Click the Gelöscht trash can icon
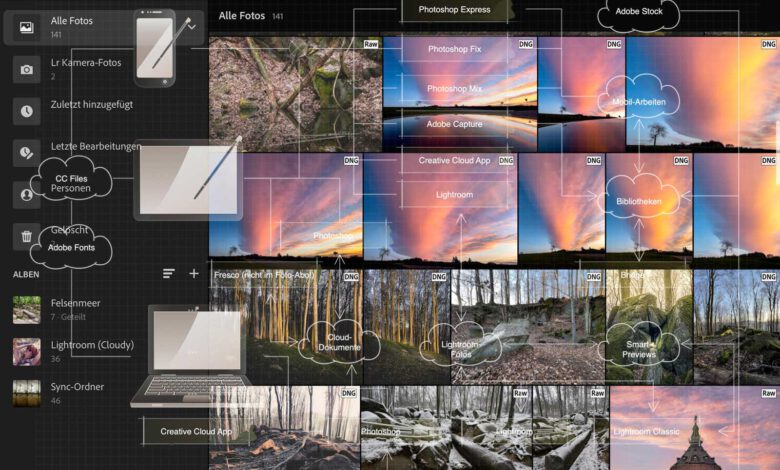780x470 pixels. click(x=26, y=236)
